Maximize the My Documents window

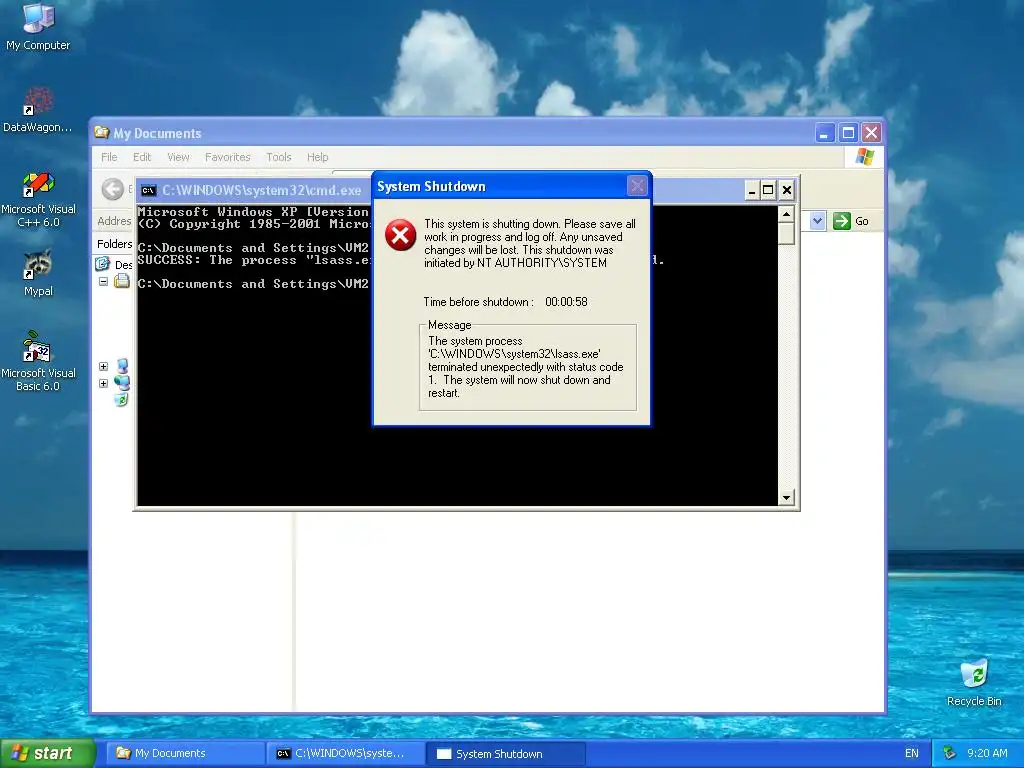(848, 133)
